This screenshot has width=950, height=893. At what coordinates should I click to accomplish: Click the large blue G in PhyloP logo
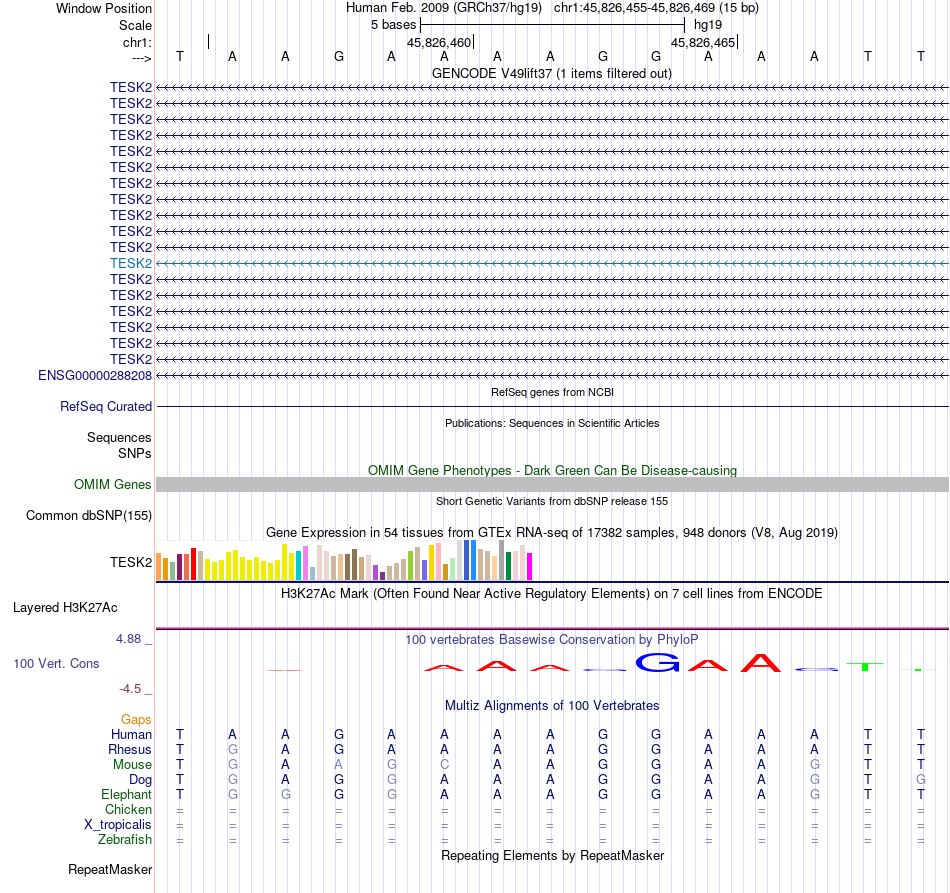657,662
